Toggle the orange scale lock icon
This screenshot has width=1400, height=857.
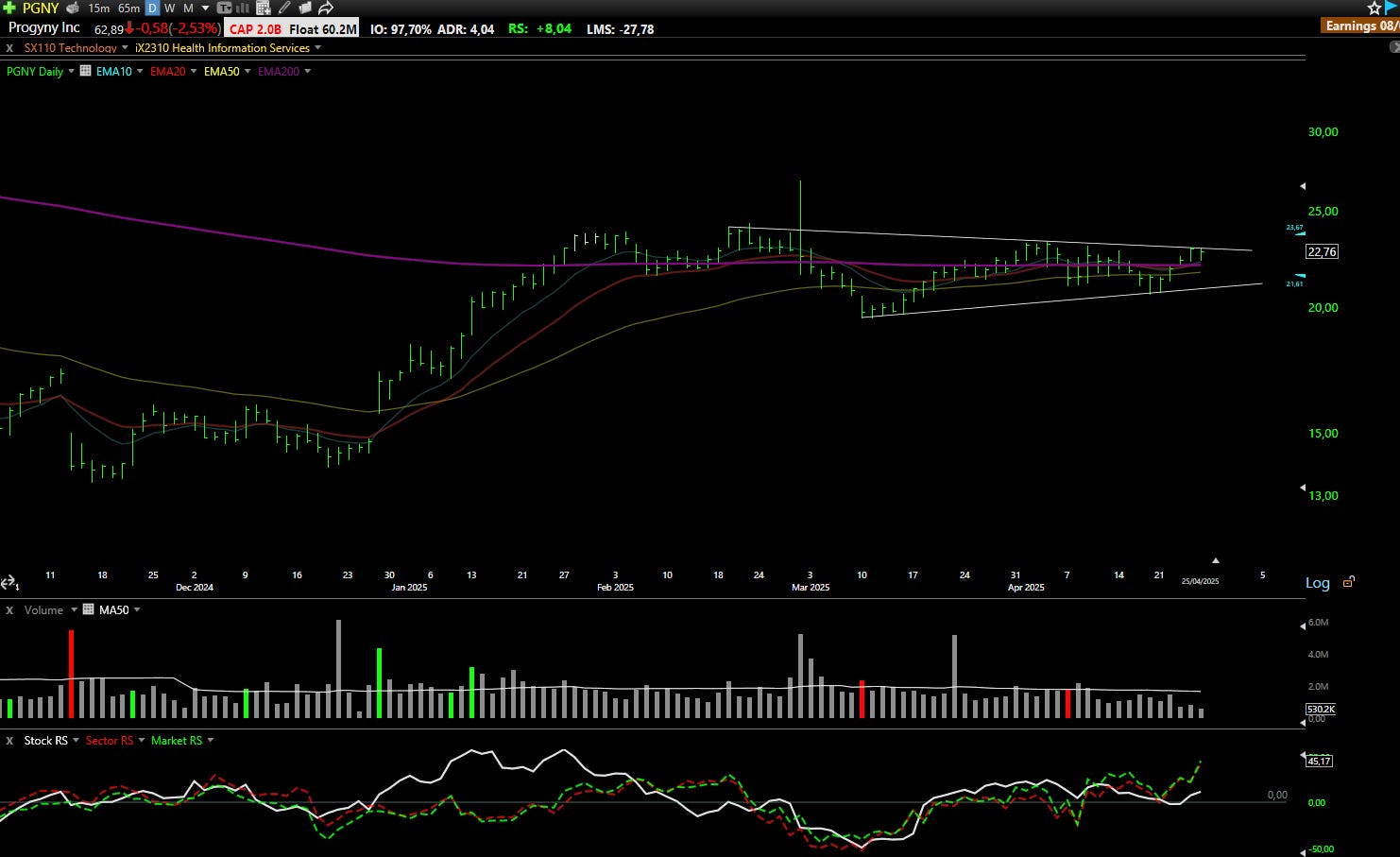click(1348, 582)
